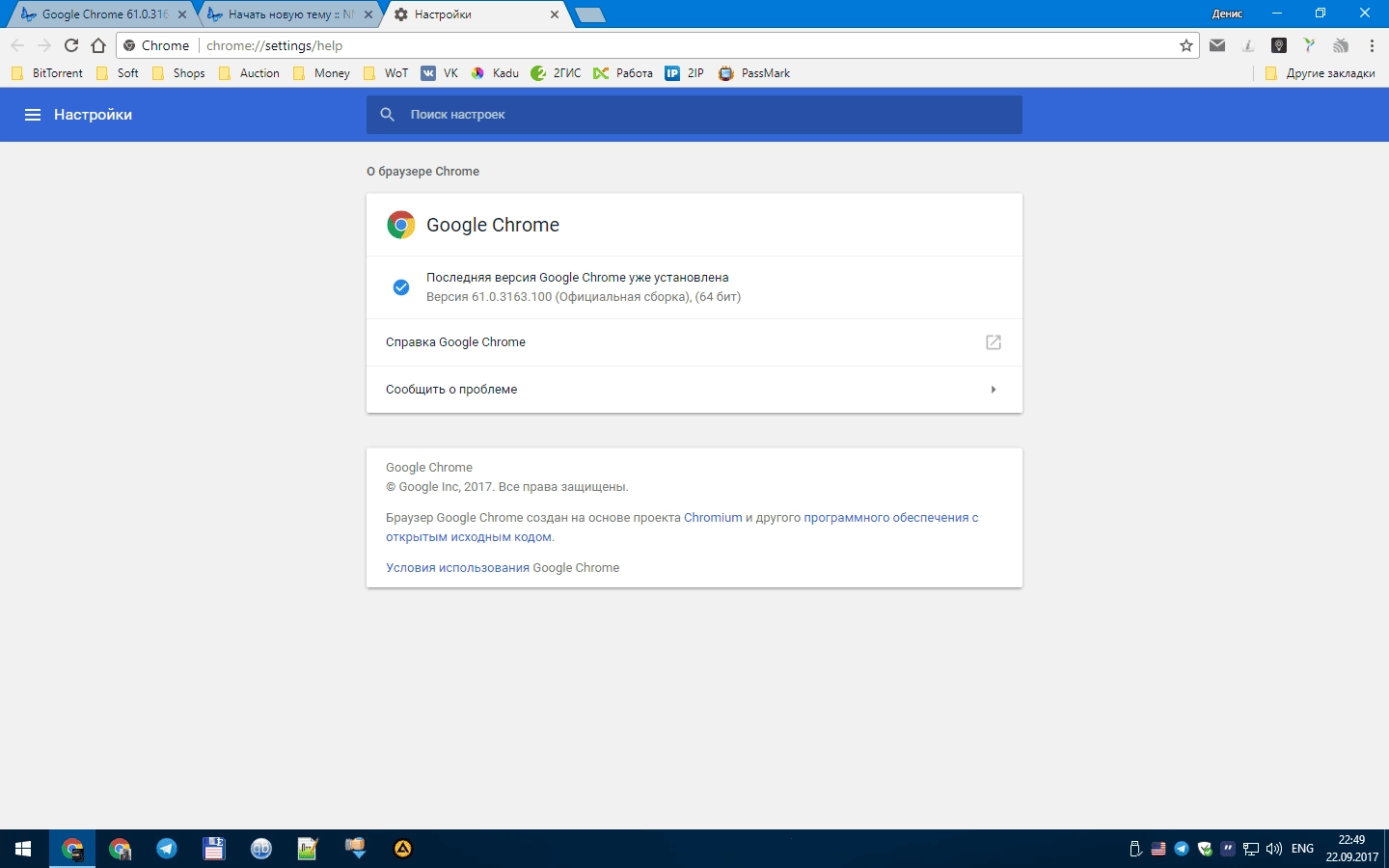Open the Условия использования link
Viewport: 1389px width, 868px height.
457,568
